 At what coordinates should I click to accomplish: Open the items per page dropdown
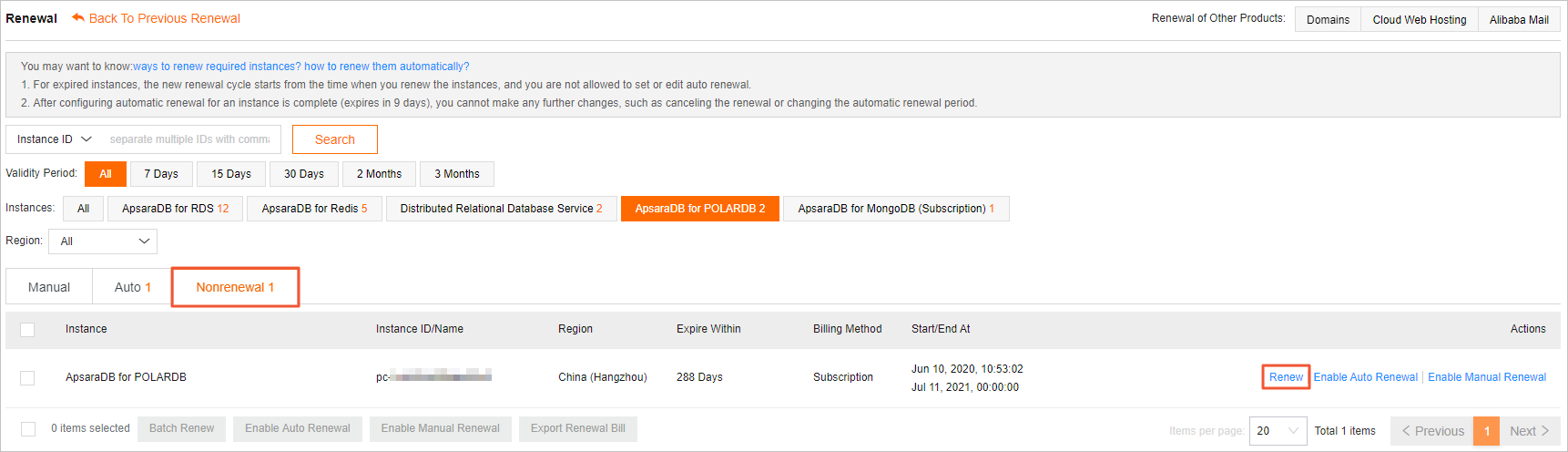coord(1278,431)
